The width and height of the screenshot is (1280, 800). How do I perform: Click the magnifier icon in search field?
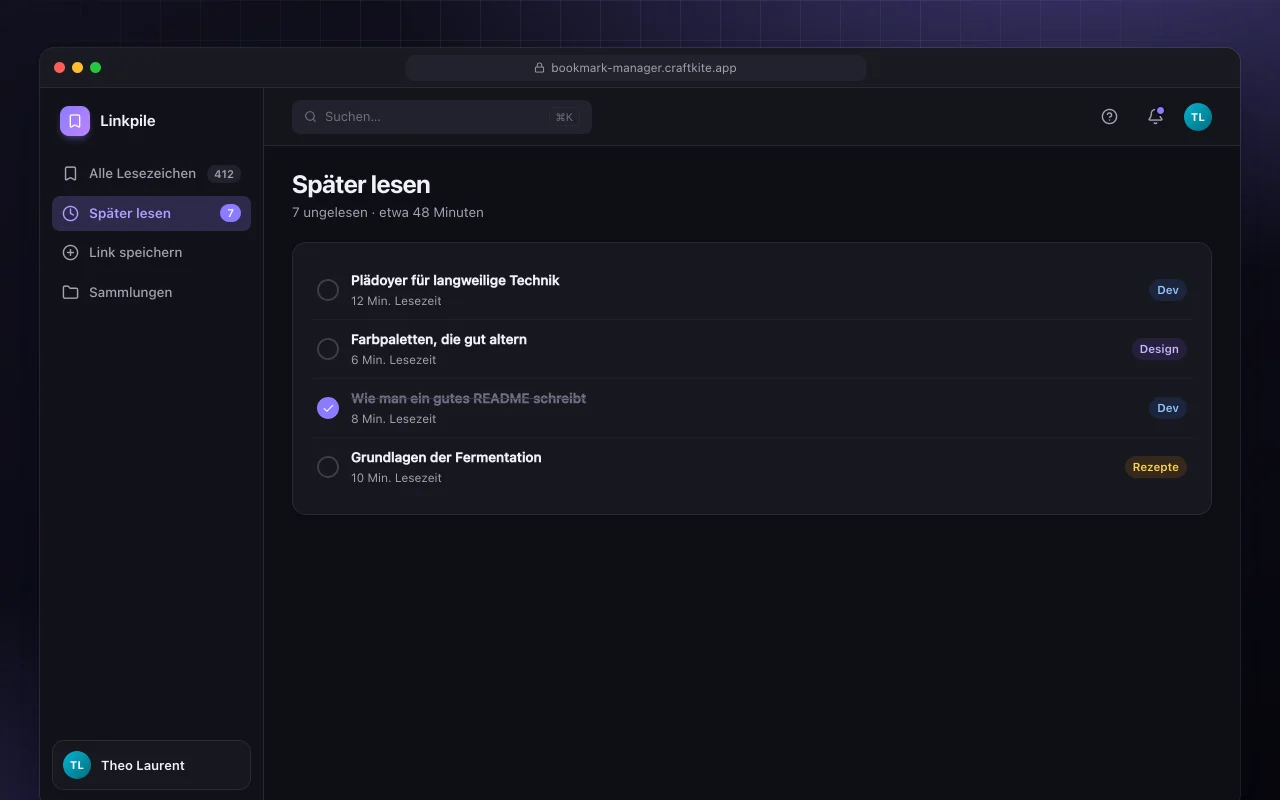pos(311,117)
